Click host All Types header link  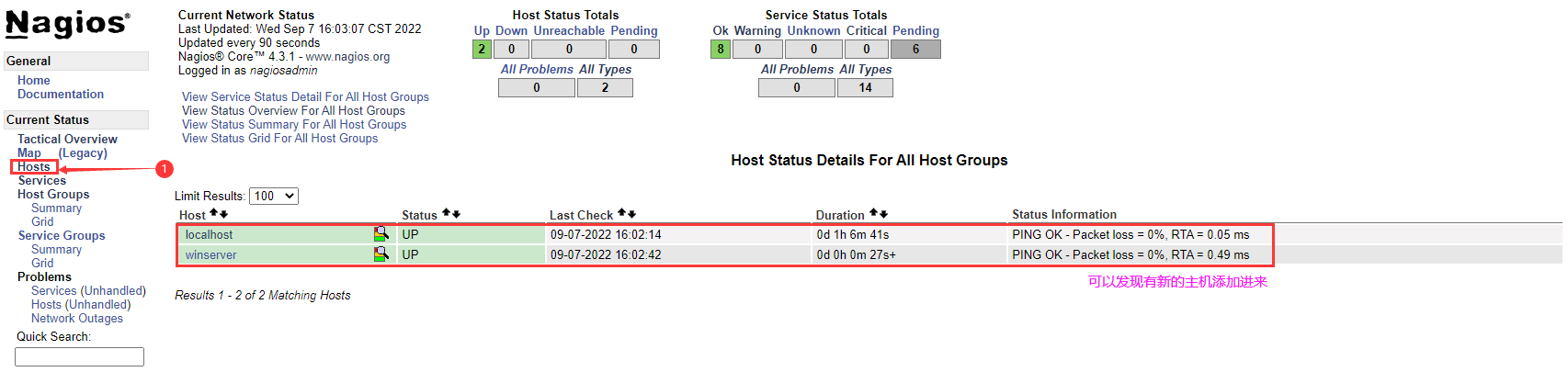(x=605, y=69)
